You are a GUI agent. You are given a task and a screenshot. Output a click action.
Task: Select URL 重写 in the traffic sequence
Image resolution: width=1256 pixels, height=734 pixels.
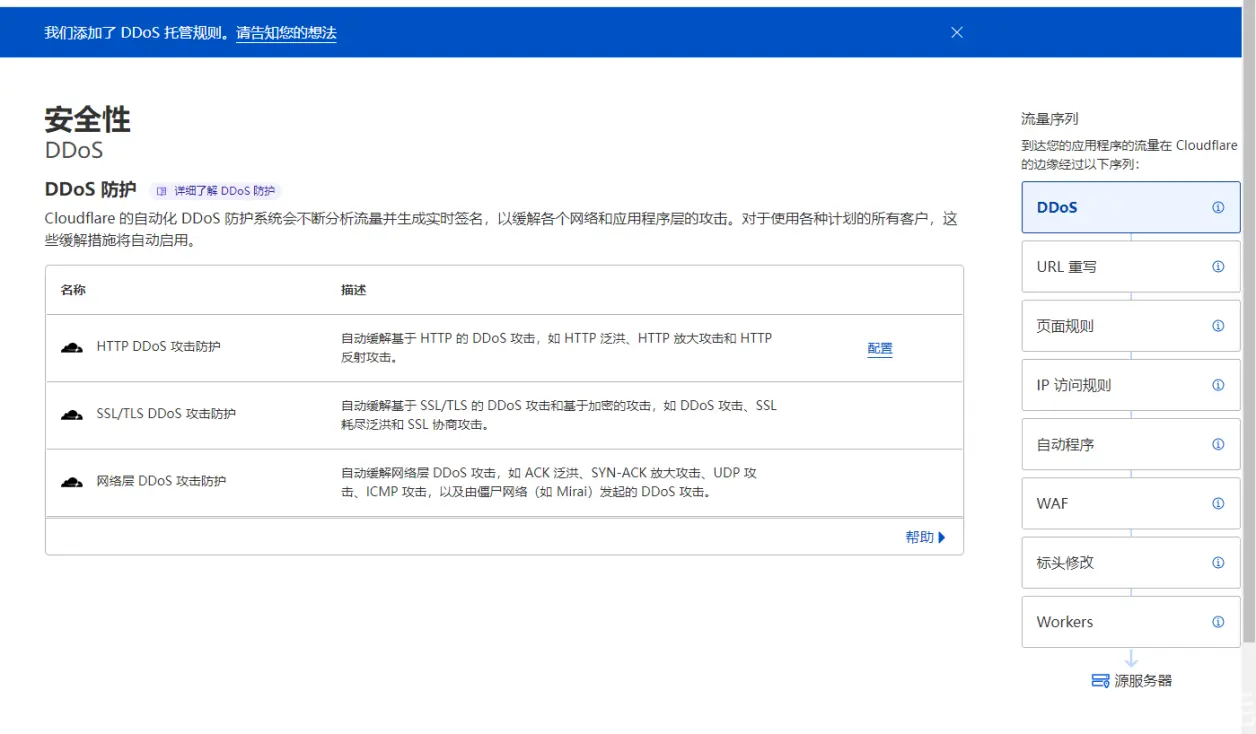[x=1131, y=267]
